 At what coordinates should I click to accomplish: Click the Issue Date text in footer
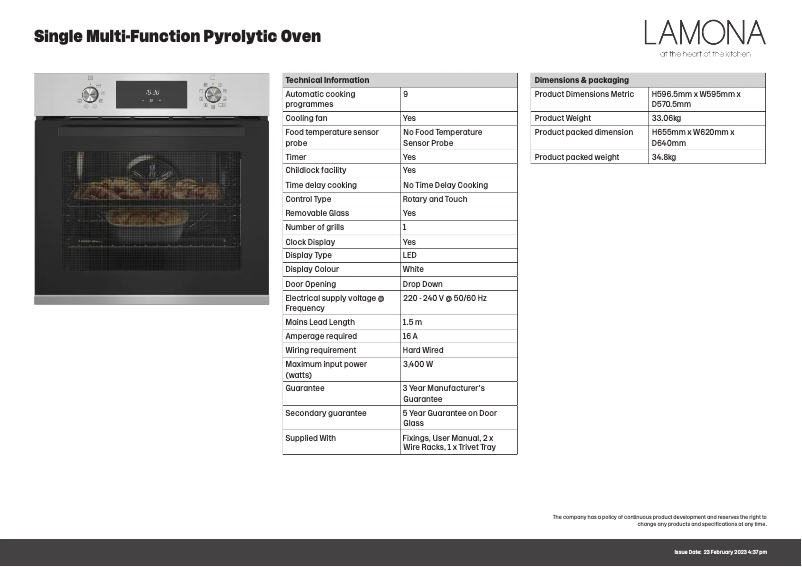(x=720, y=552)
